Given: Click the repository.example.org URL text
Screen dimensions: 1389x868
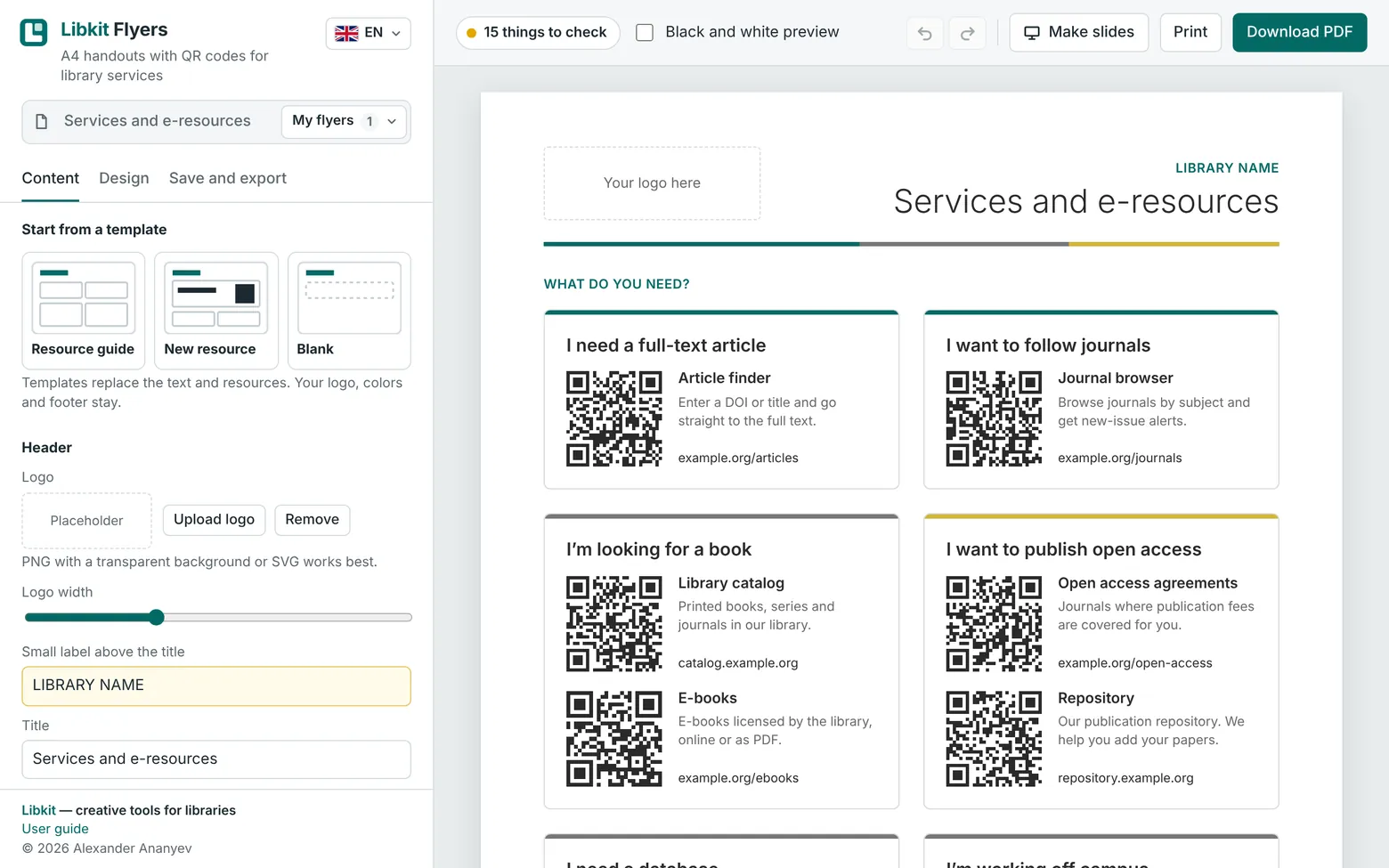Looking at the screenshot, I should pos(1125,778).
